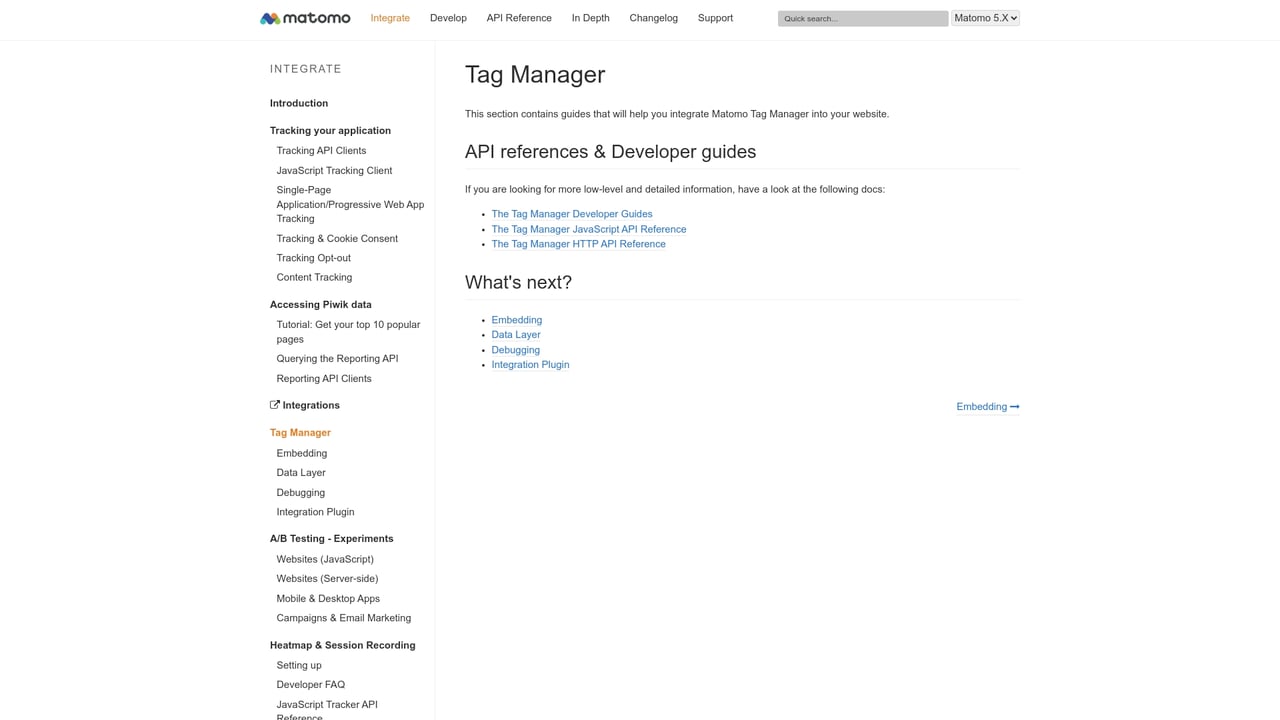Select API Reference in the top navigation
1280x720 pixels.
(x=519, y=17)
